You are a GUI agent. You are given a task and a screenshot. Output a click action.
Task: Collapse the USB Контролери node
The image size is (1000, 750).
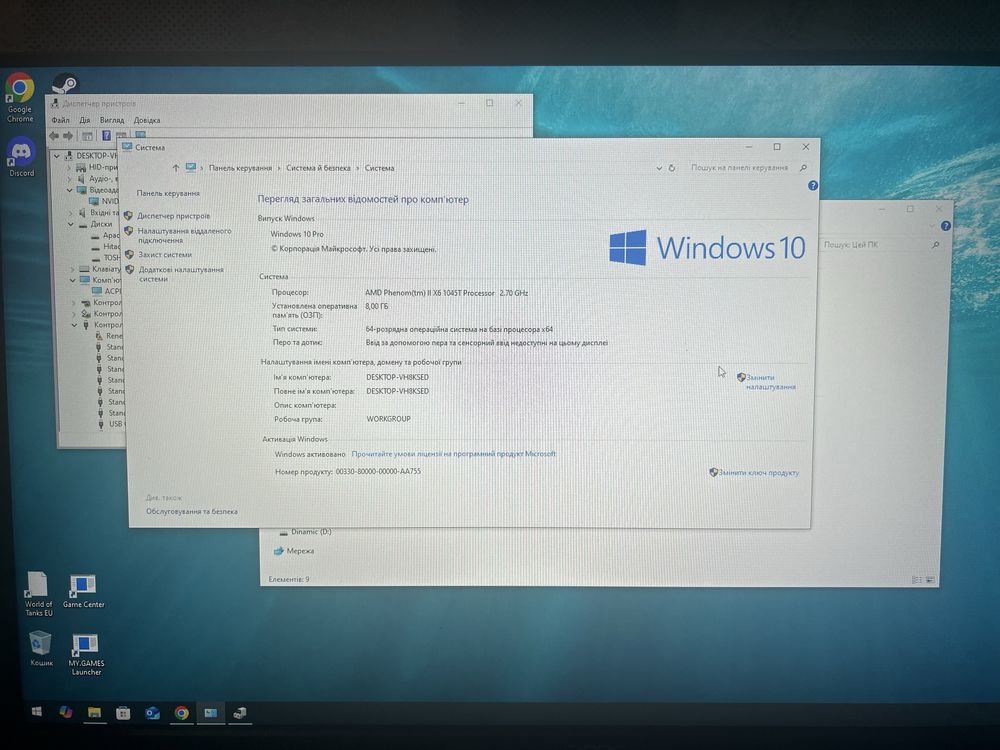click(75, 325)
